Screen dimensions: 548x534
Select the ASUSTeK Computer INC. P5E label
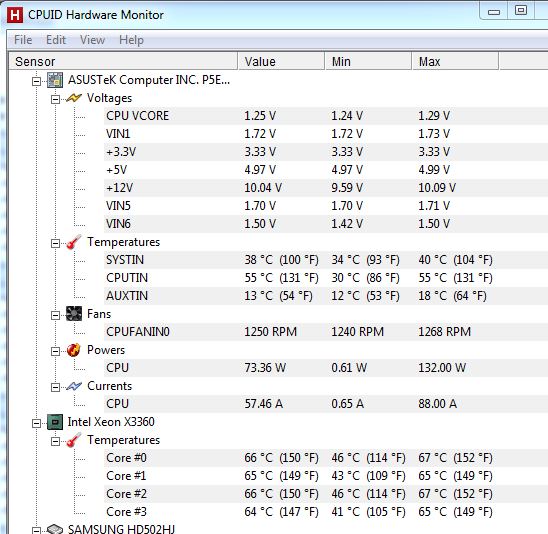149,80
